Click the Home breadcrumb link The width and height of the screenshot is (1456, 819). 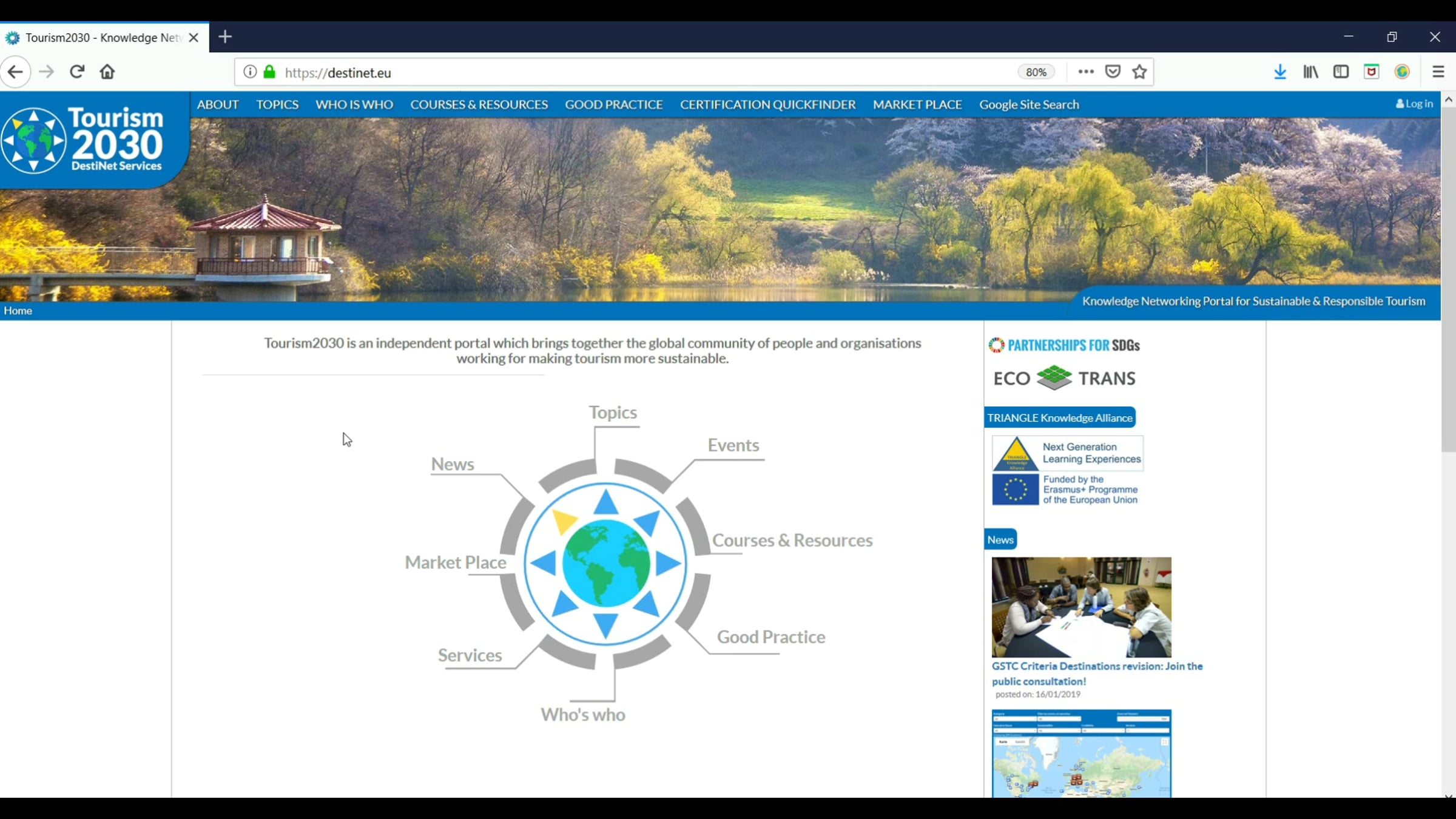click(x=18, y=311)
